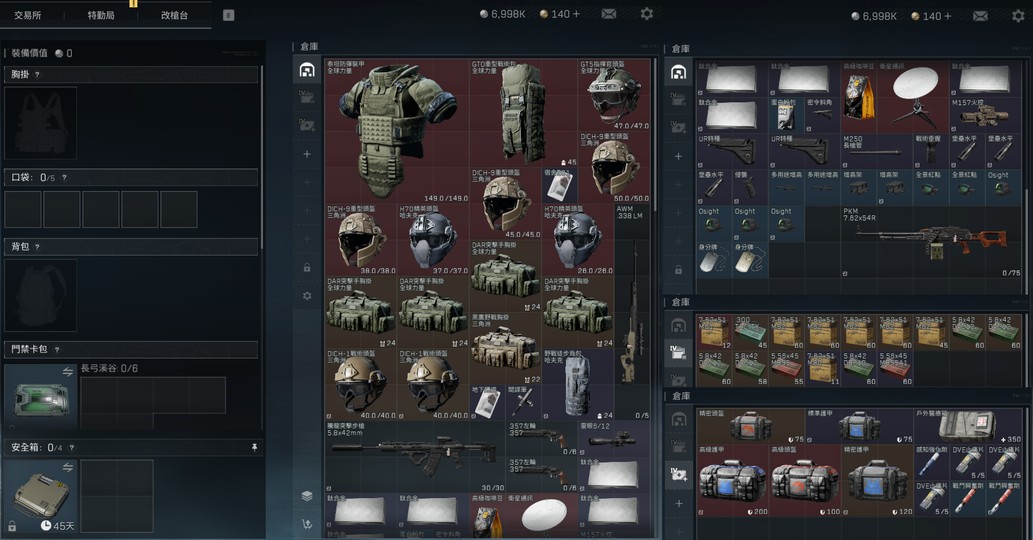Open the gear icon in center warehouse sidebar
This screenshot has height=540, width=1033.
point(307,296)
